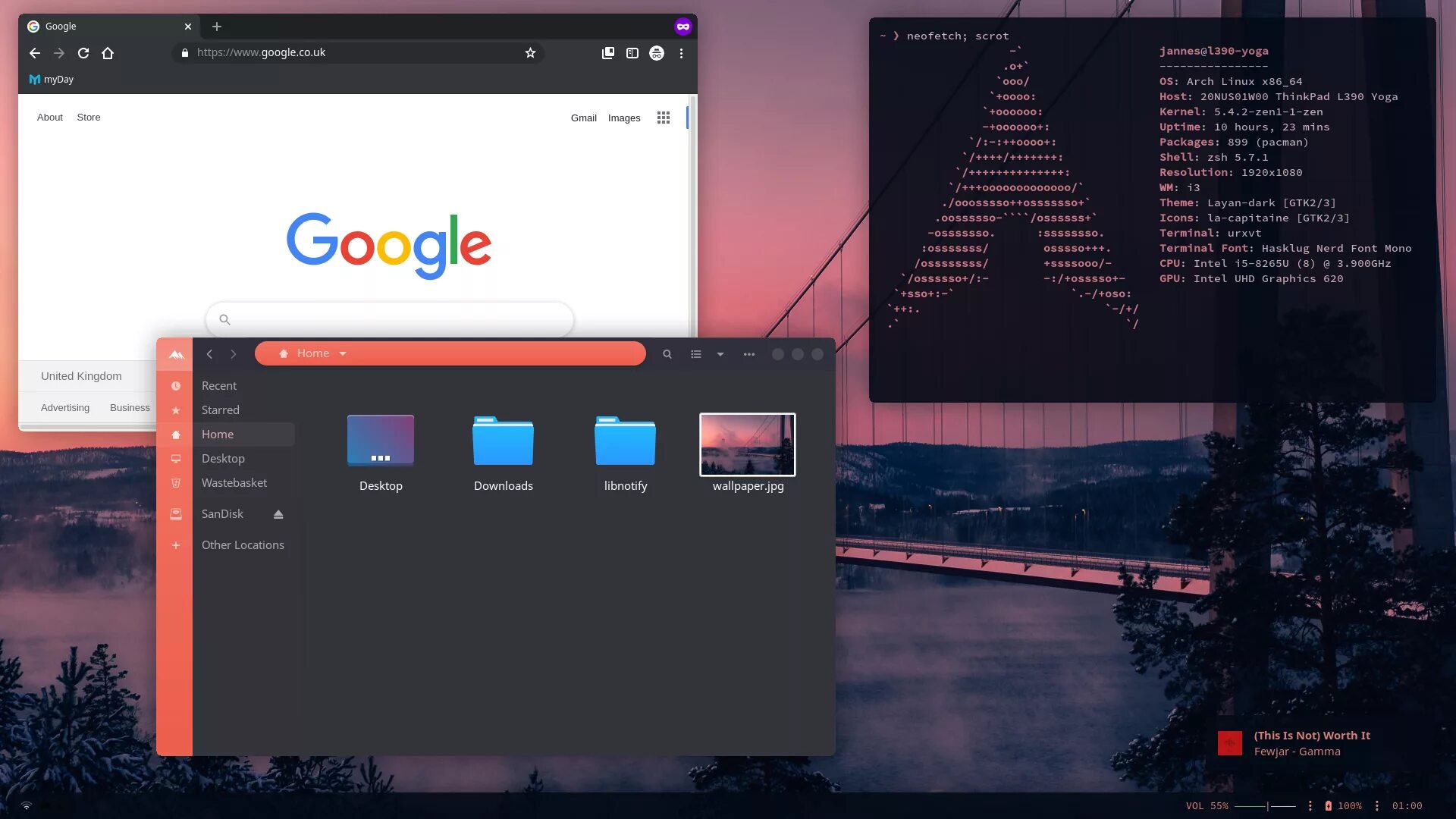Expand Nautilus sort options dropdown
Viewport: 1456px width, 819px height.
tap(720, 354)
